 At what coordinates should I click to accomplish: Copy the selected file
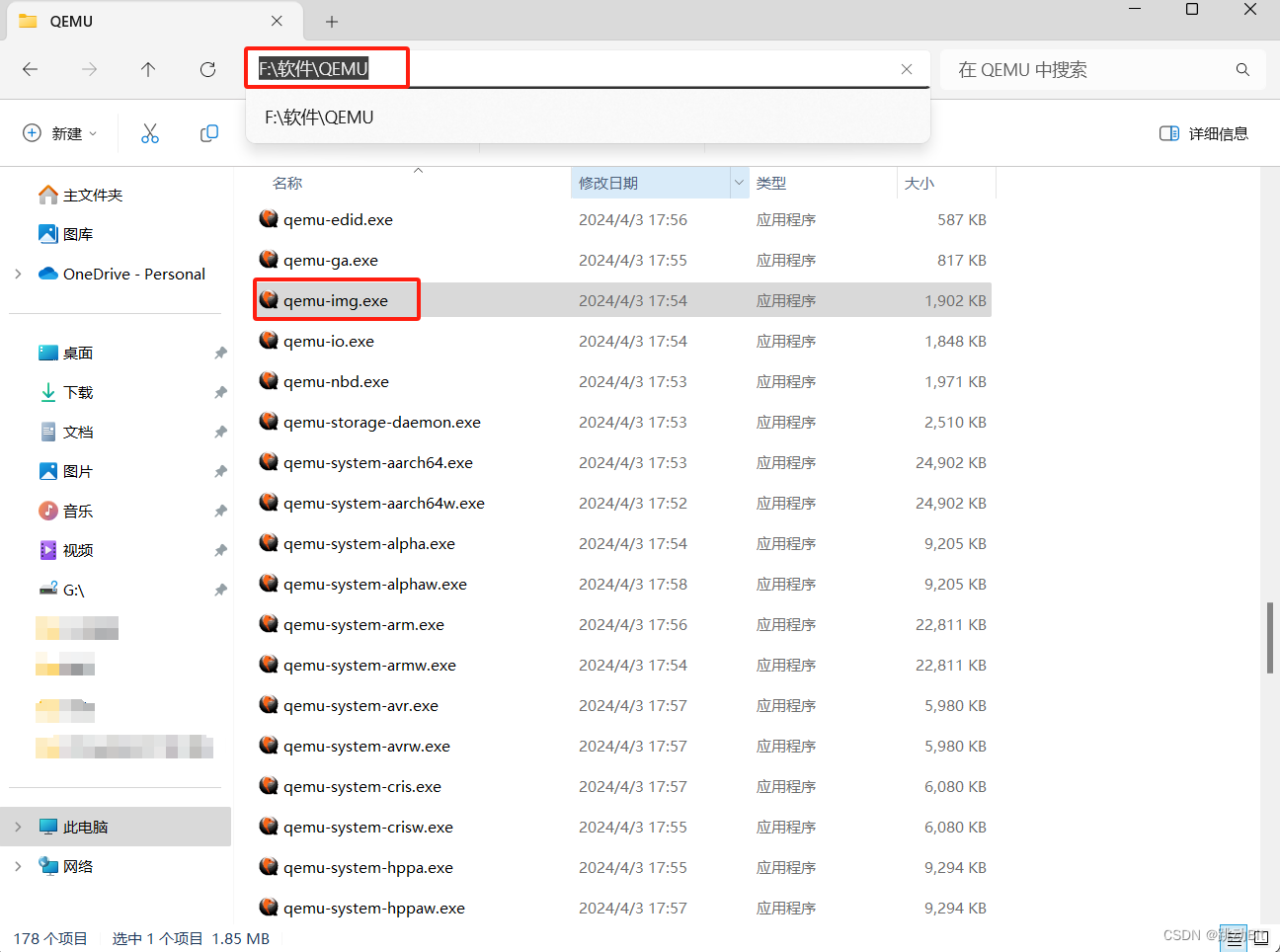point(209,133)
